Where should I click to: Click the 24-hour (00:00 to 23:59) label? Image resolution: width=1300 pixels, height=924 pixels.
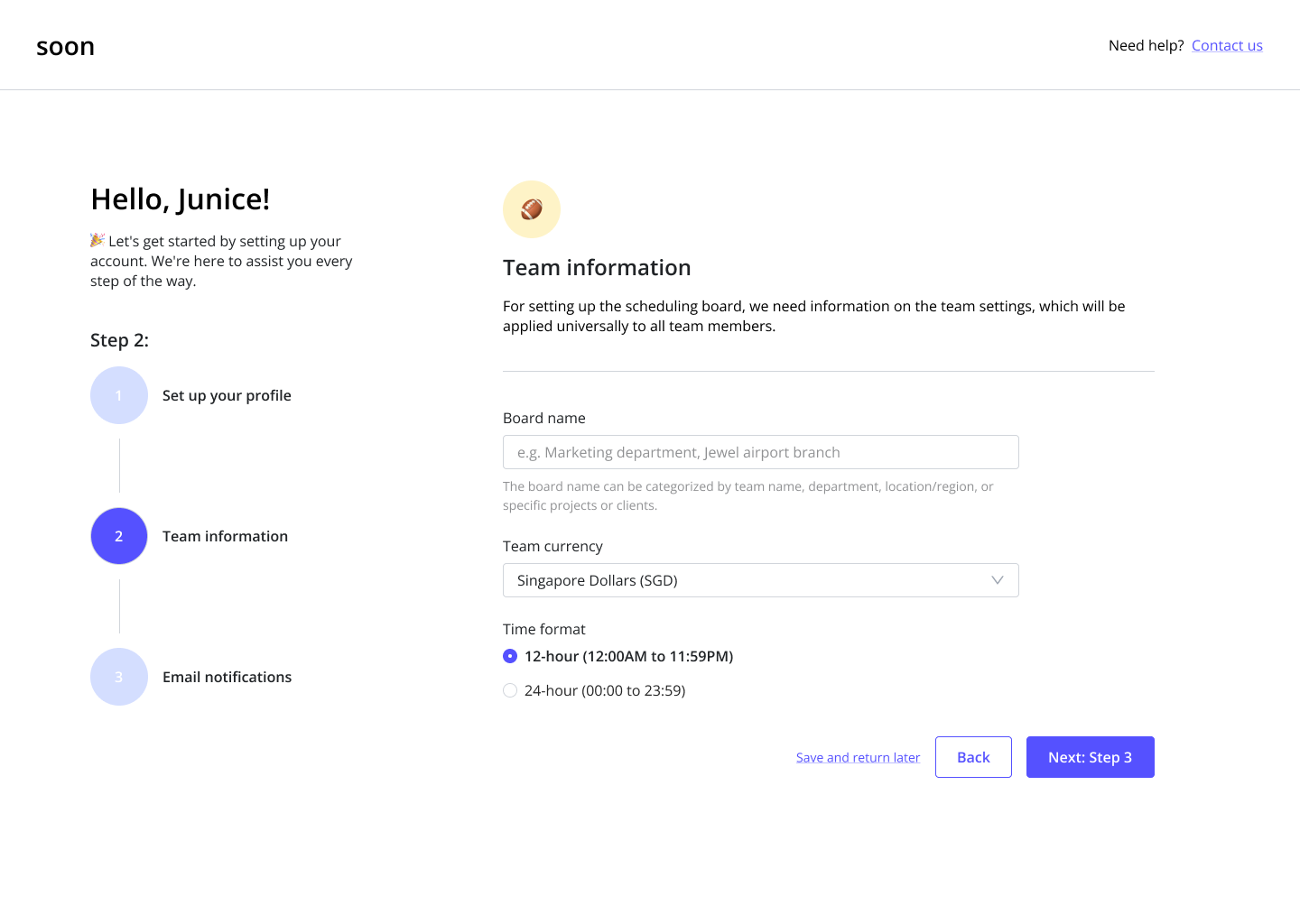point(605,690)
